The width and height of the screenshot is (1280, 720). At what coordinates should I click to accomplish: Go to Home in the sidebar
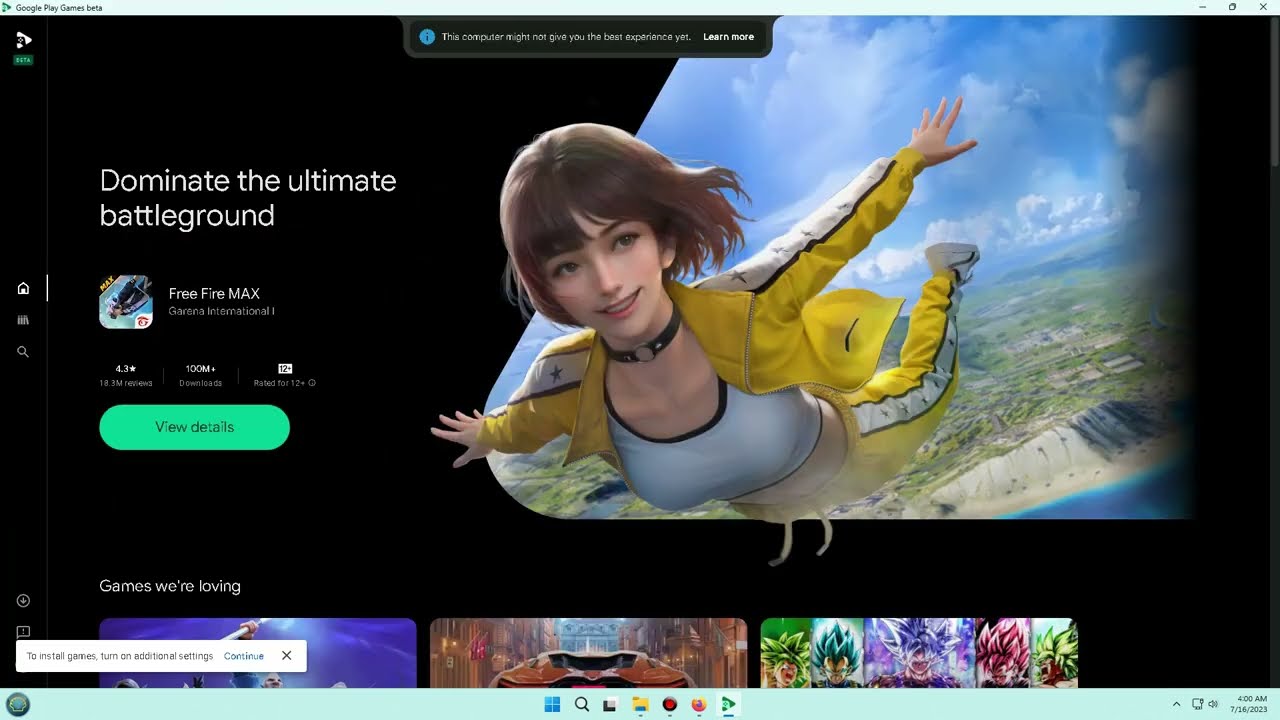click(x=23, y=288)
